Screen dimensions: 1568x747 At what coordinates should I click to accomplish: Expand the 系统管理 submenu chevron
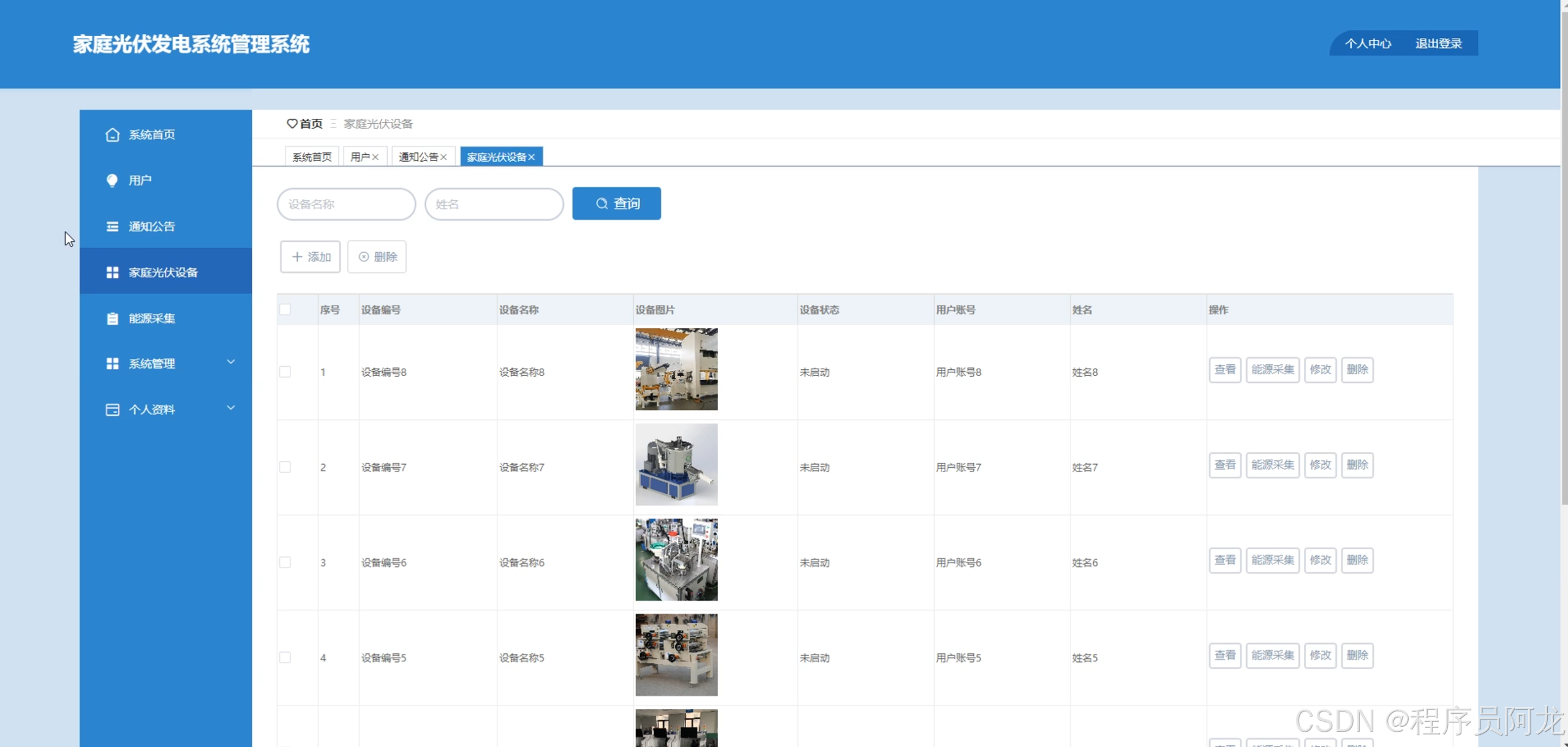231,362
